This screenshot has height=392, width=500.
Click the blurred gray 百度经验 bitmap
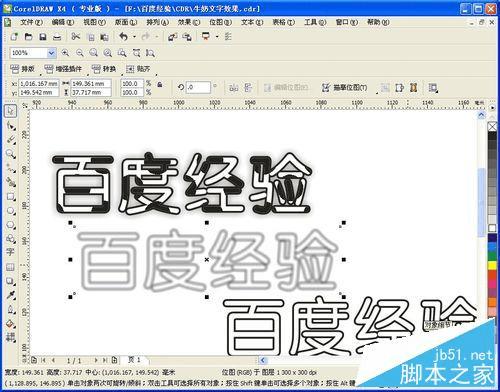(207, 259)
